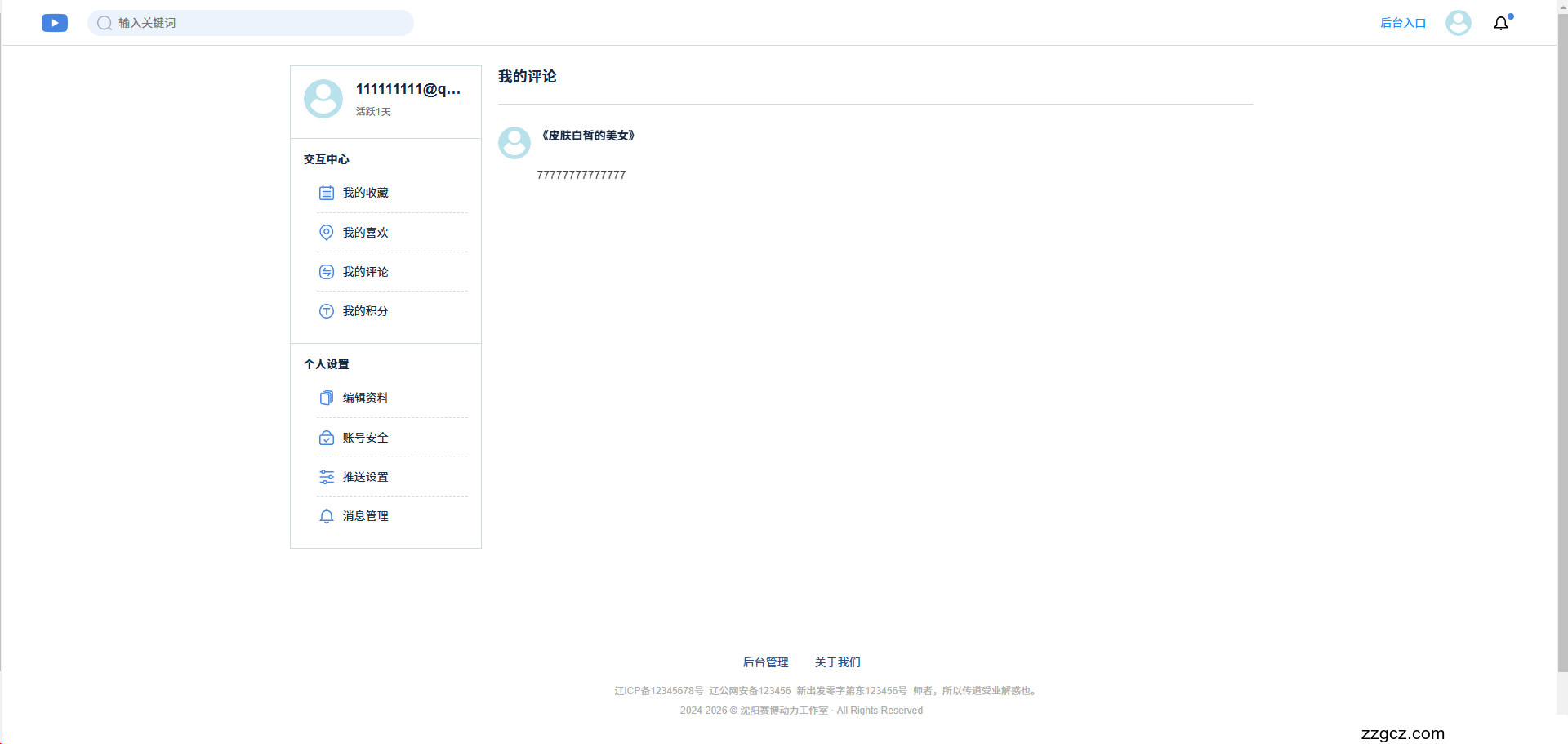Open the user avatar in the top bar
The image size is (1568, 744).
(1458, 23)
